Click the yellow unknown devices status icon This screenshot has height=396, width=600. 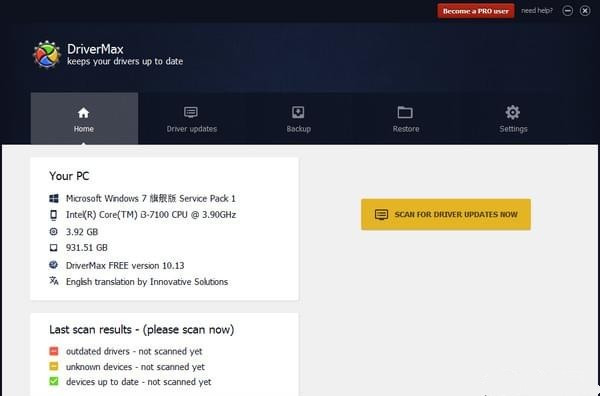click(54, 366)
